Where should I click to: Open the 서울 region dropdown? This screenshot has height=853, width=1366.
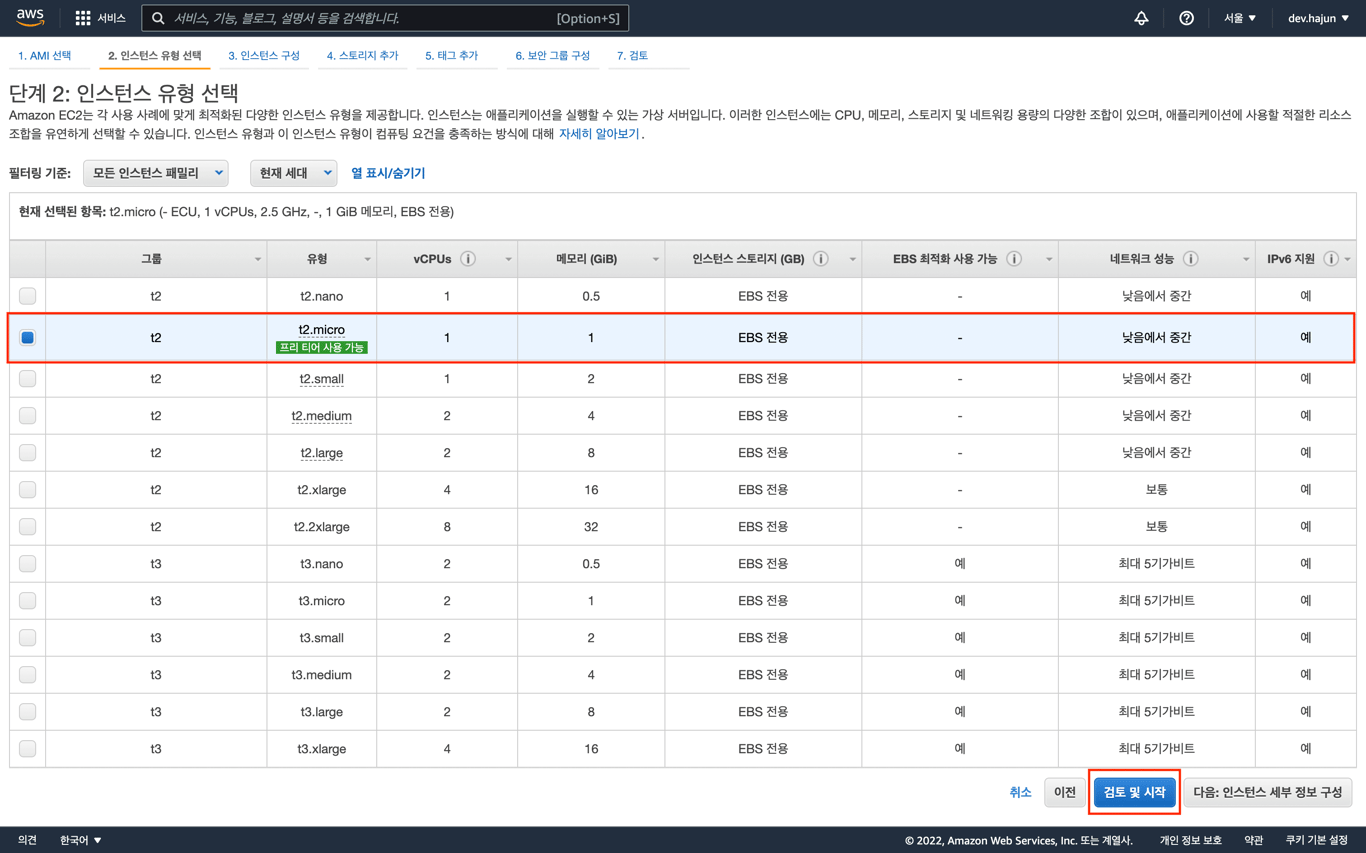click(1240, 18)
